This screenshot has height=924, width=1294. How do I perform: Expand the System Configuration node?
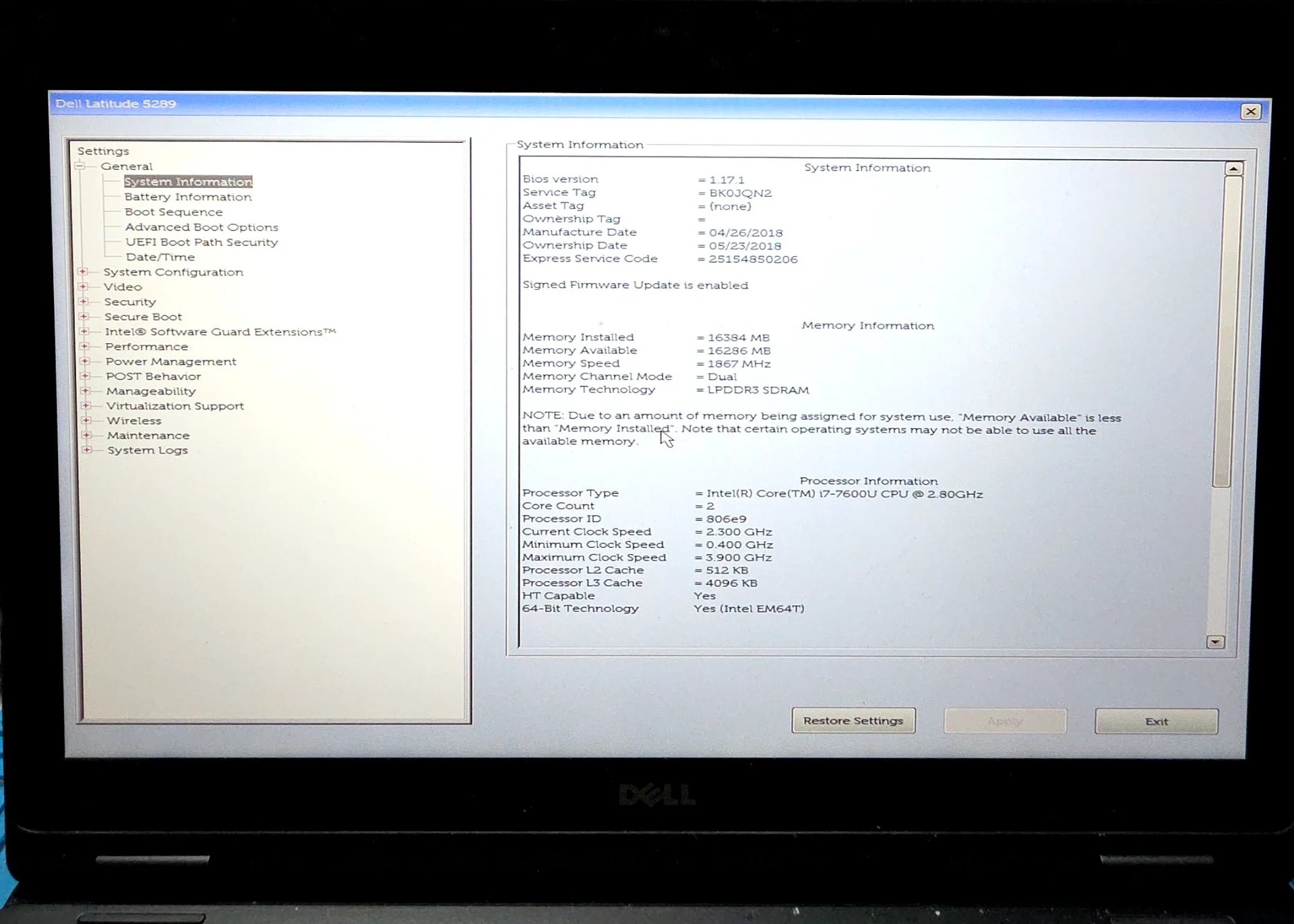83,272
